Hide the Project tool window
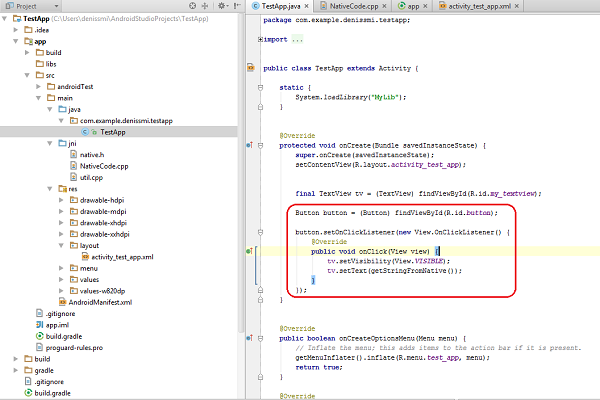 (x=237, y=6)
